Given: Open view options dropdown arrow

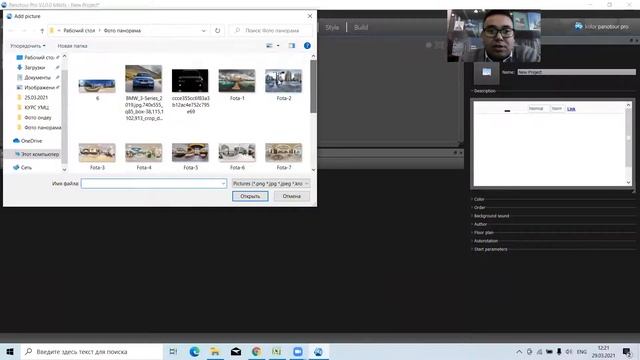Looking at the screenshot, I should pyautogui.click(x=278, y=46).
